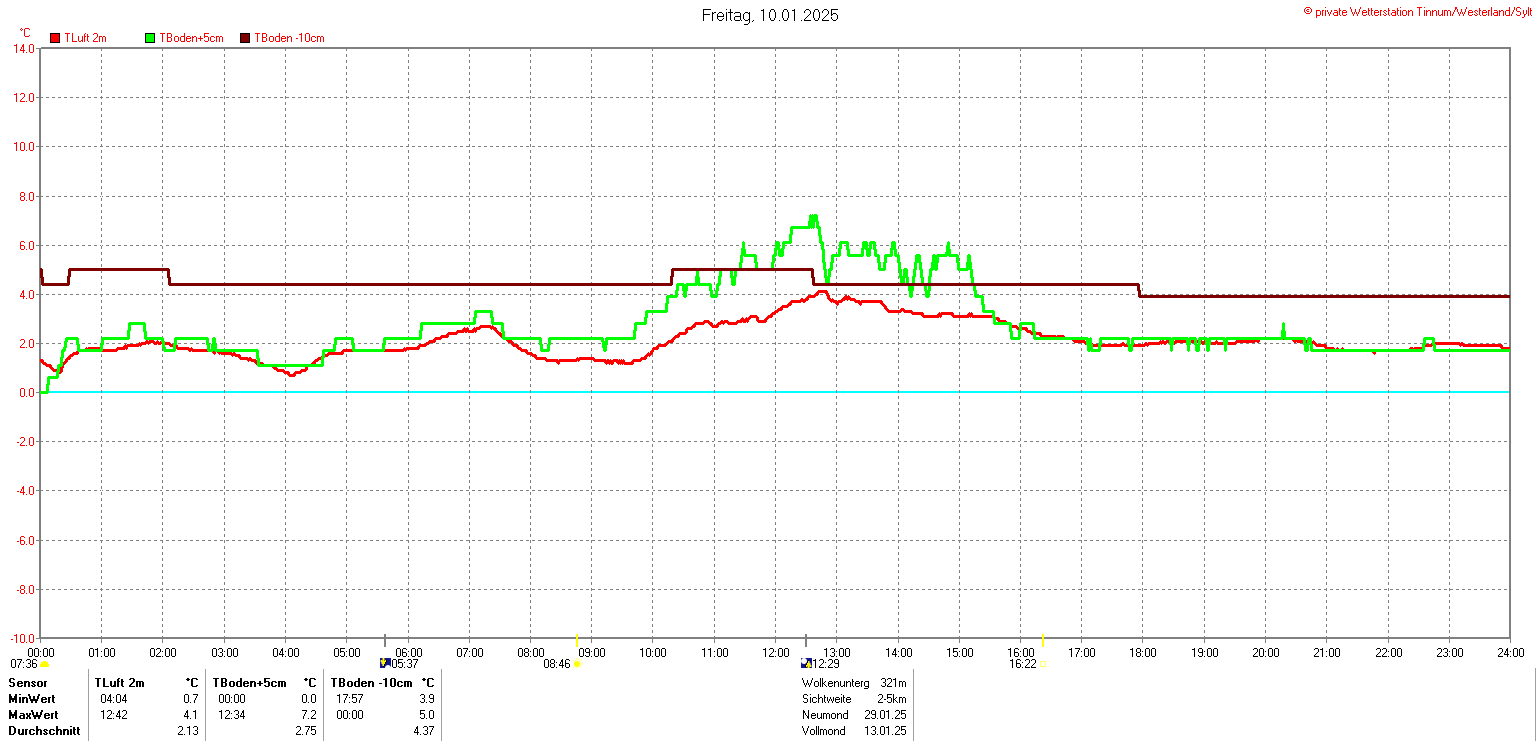Select the TLuft 2m legend label

coord(85,38)
